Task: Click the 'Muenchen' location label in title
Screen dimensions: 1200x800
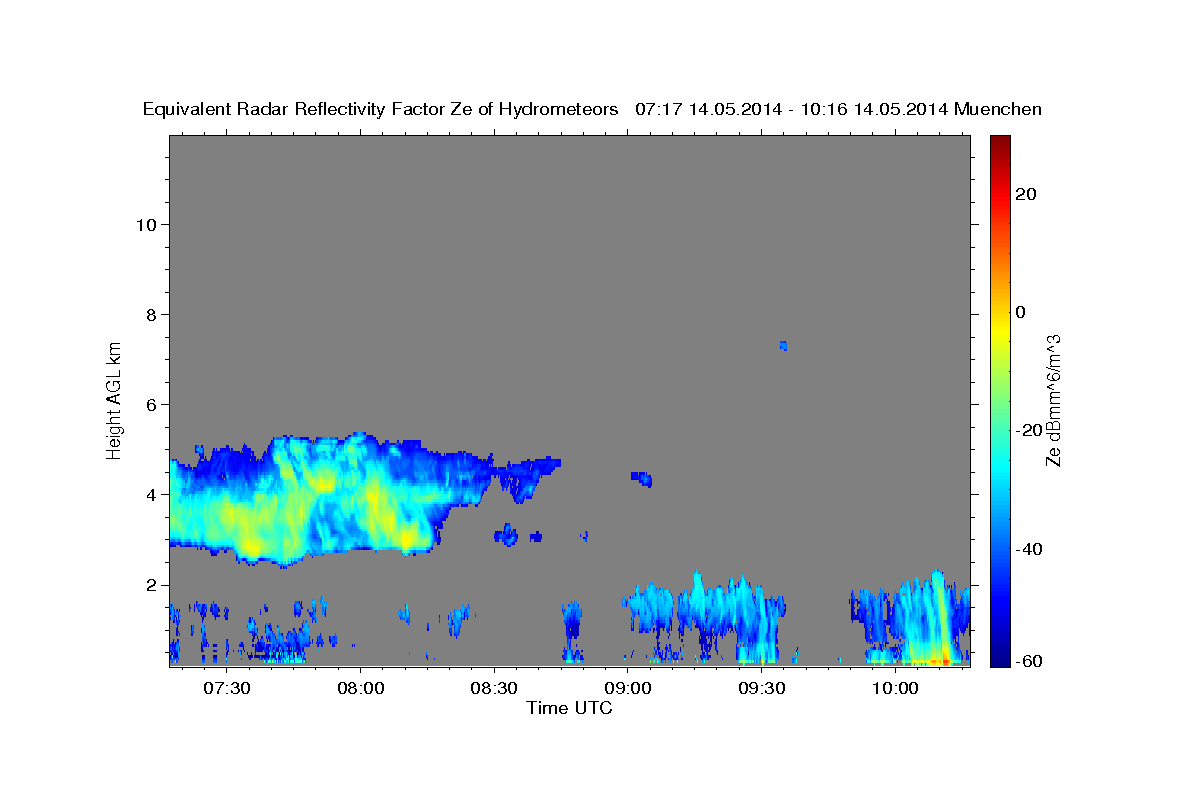Action: [x=998, y=109]
